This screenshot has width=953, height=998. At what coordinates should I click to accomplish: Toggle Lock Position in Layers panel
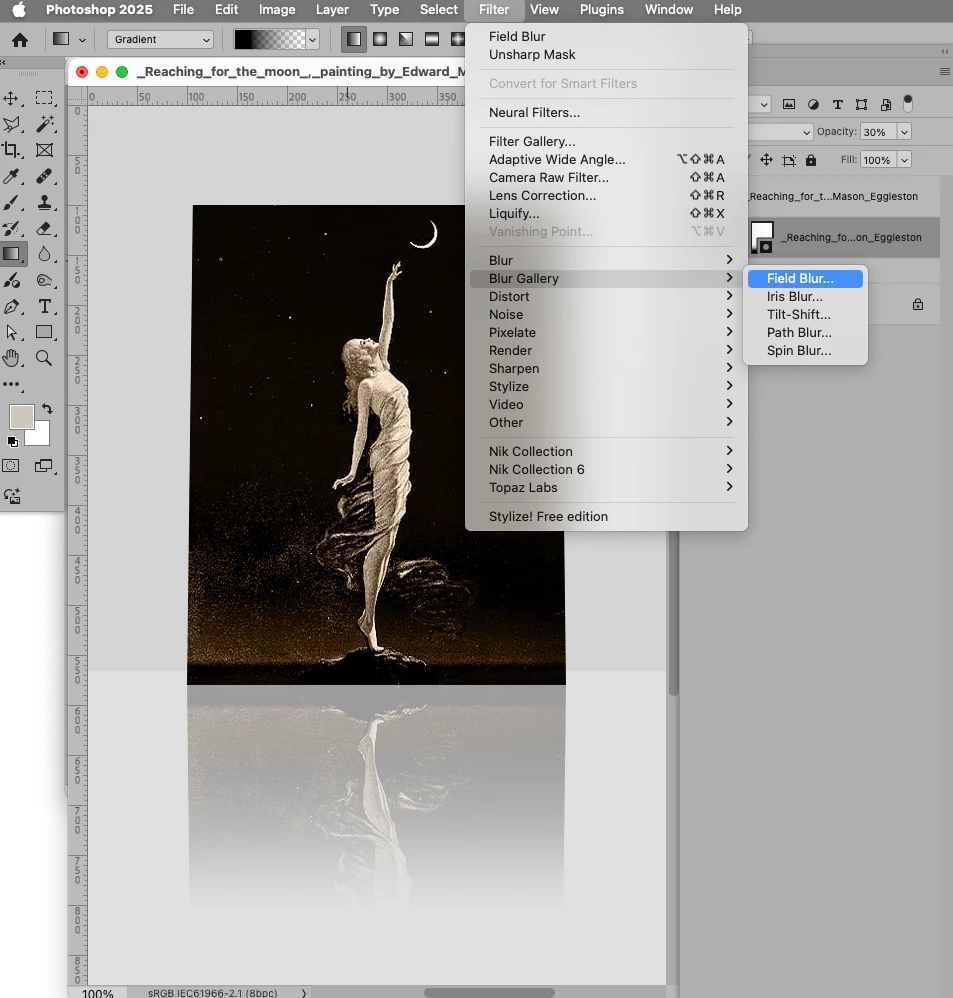(x=766, y=160)
